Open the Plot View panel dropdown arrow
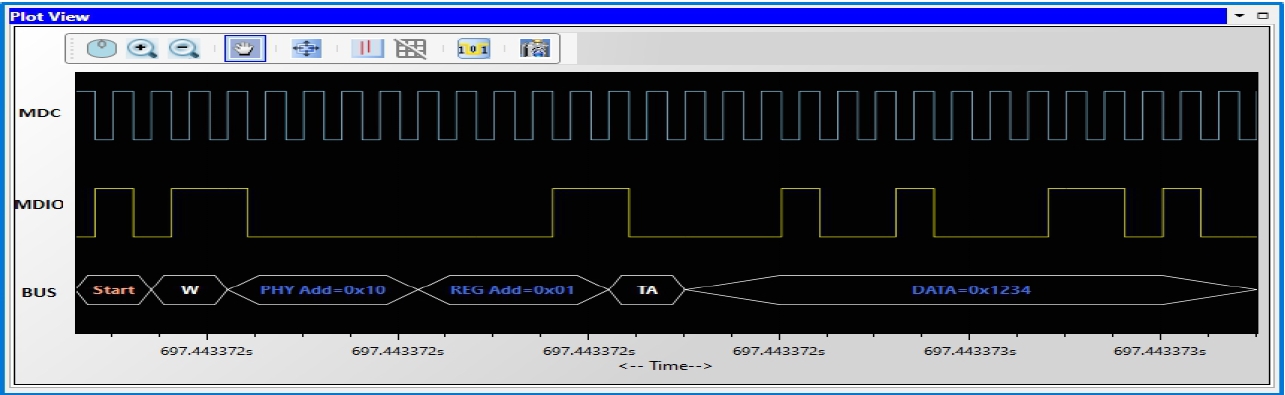This screenshot has height=395, width=1285. pyautogui.click(x=1239, y=16)
